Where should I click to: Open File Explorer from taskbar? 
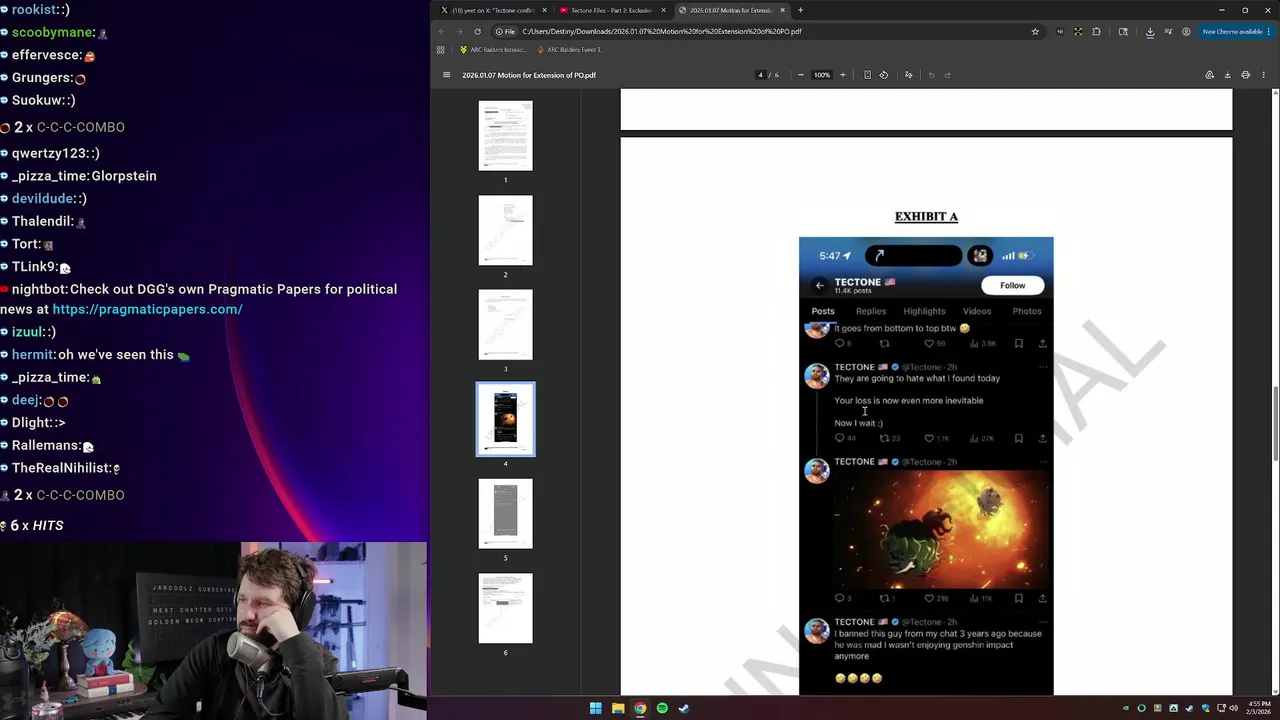618,708
